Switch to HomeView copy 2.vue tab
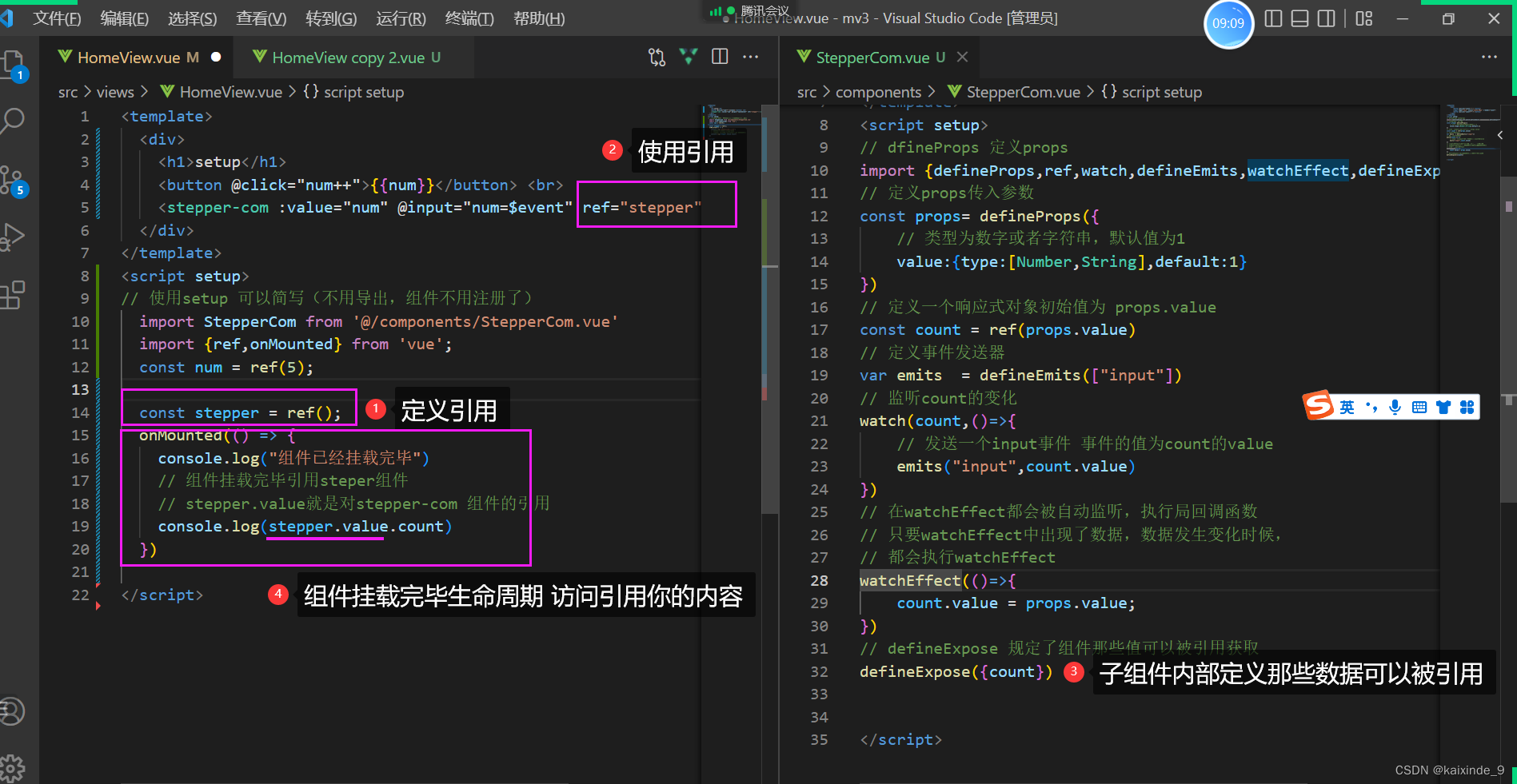Screen dimensions: 1517x784 (x=354, y=57)
